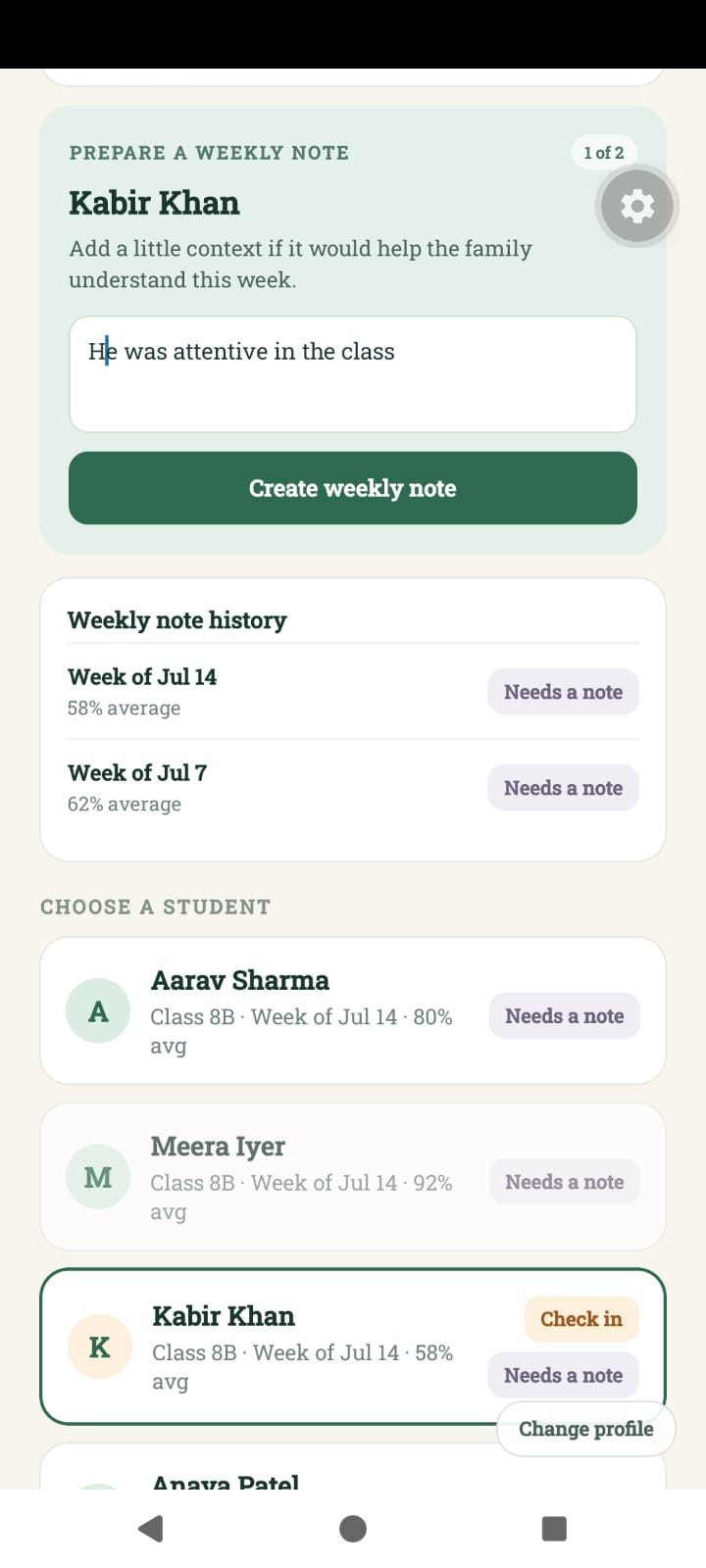Screen dimensions: 706x1568
Task: Click the Change profile button
Action: pos(586,1429)
